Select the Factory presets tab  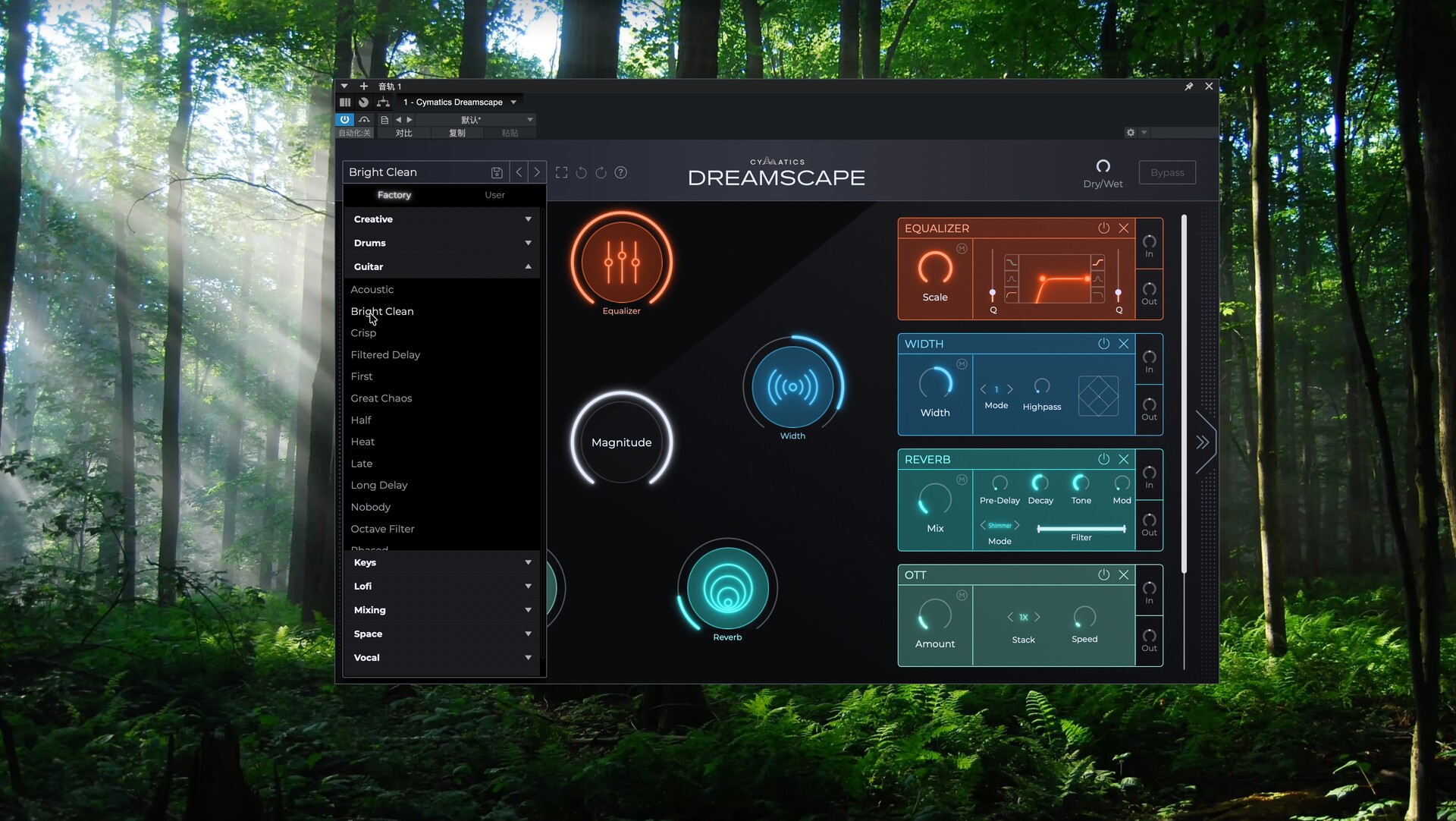394,194
